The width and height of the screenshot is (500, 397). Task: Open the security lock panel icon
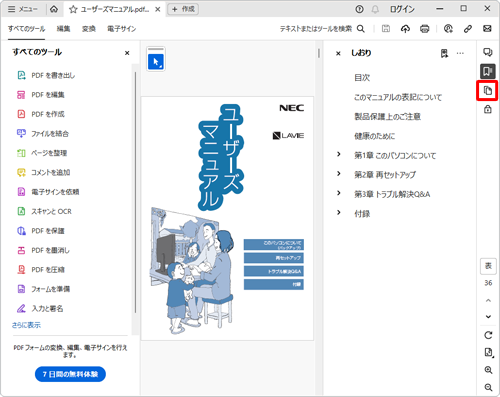488,109
